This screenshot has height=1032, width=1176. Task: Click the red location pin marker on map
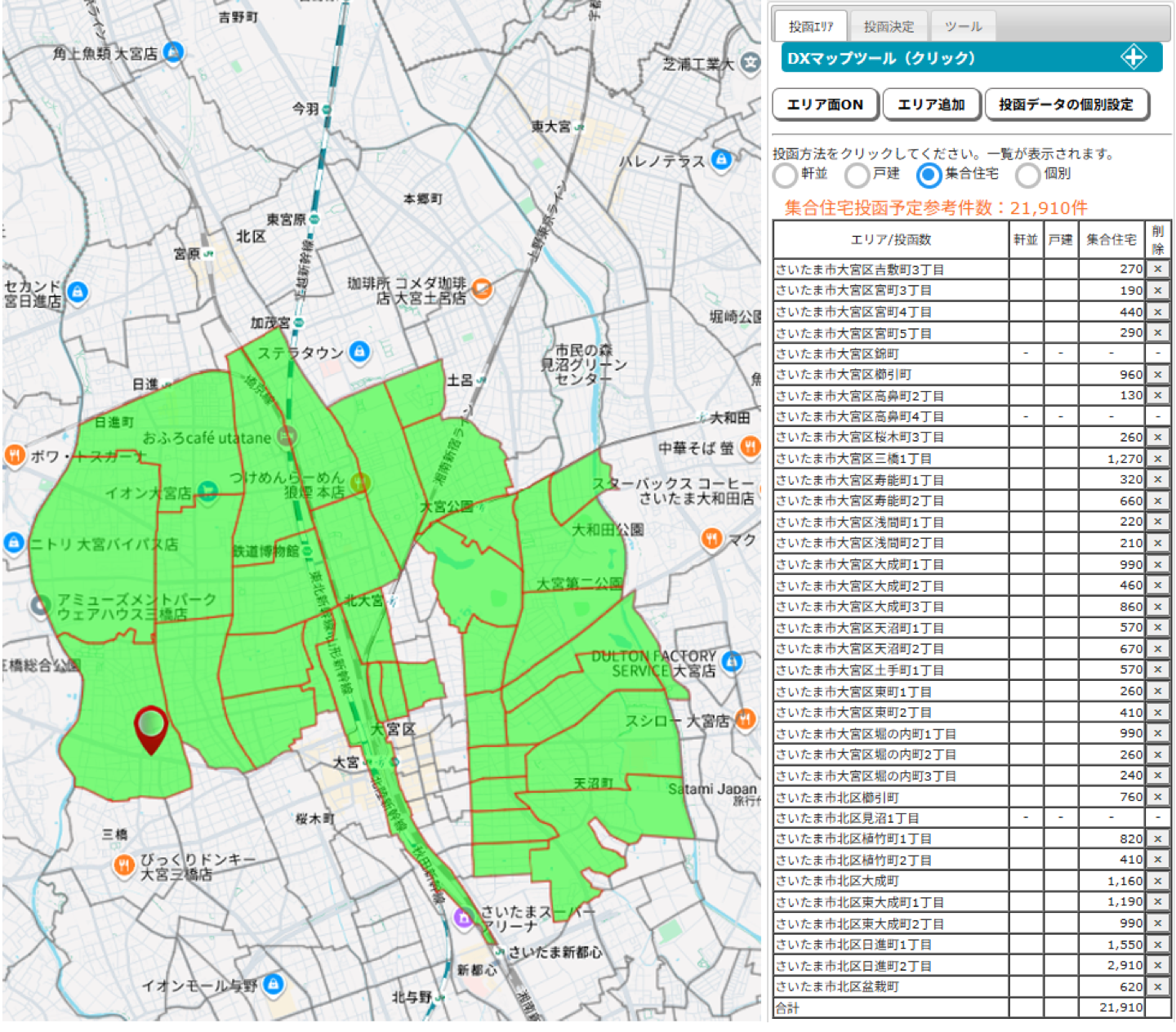[x=151, y=727]
